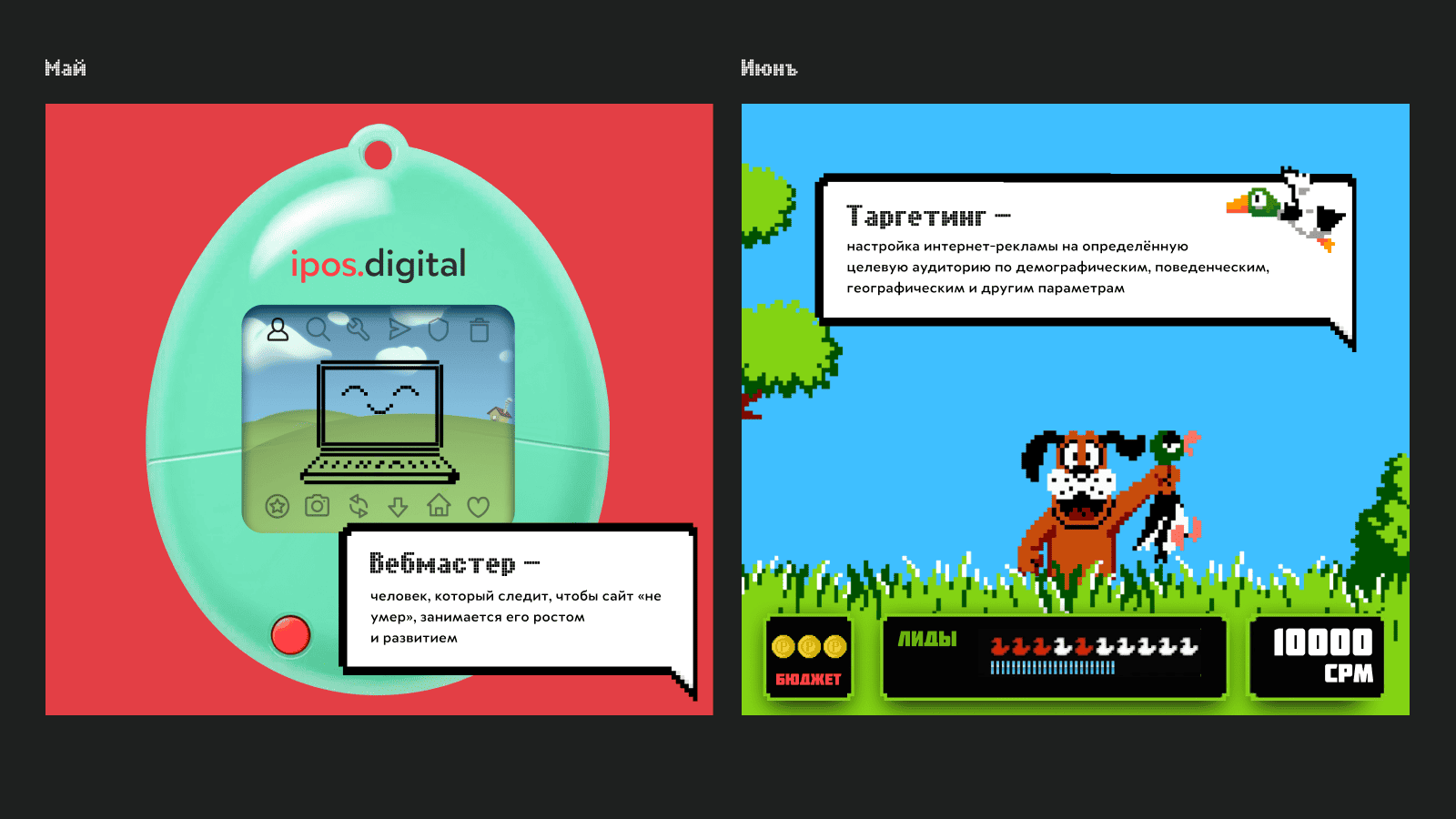Open the wrench settings icon

pos(358,329)
